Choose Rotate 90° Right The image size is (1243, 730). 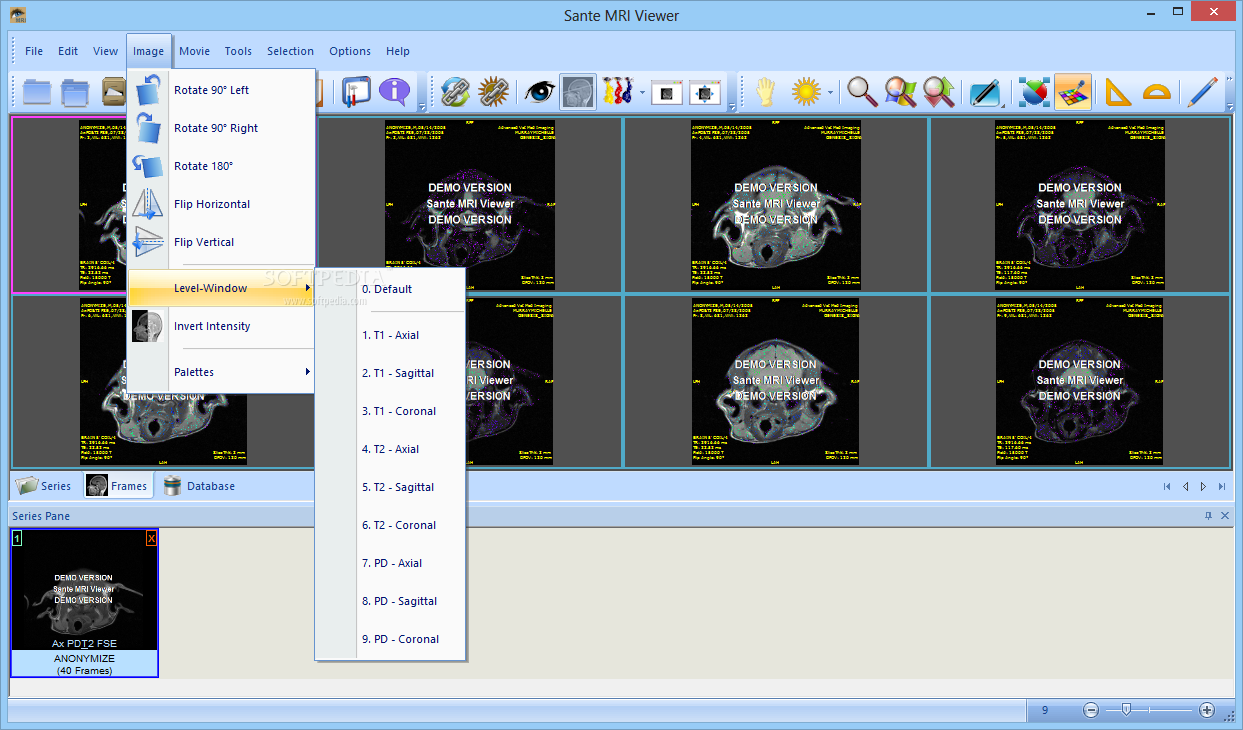(x=221, y=128)
